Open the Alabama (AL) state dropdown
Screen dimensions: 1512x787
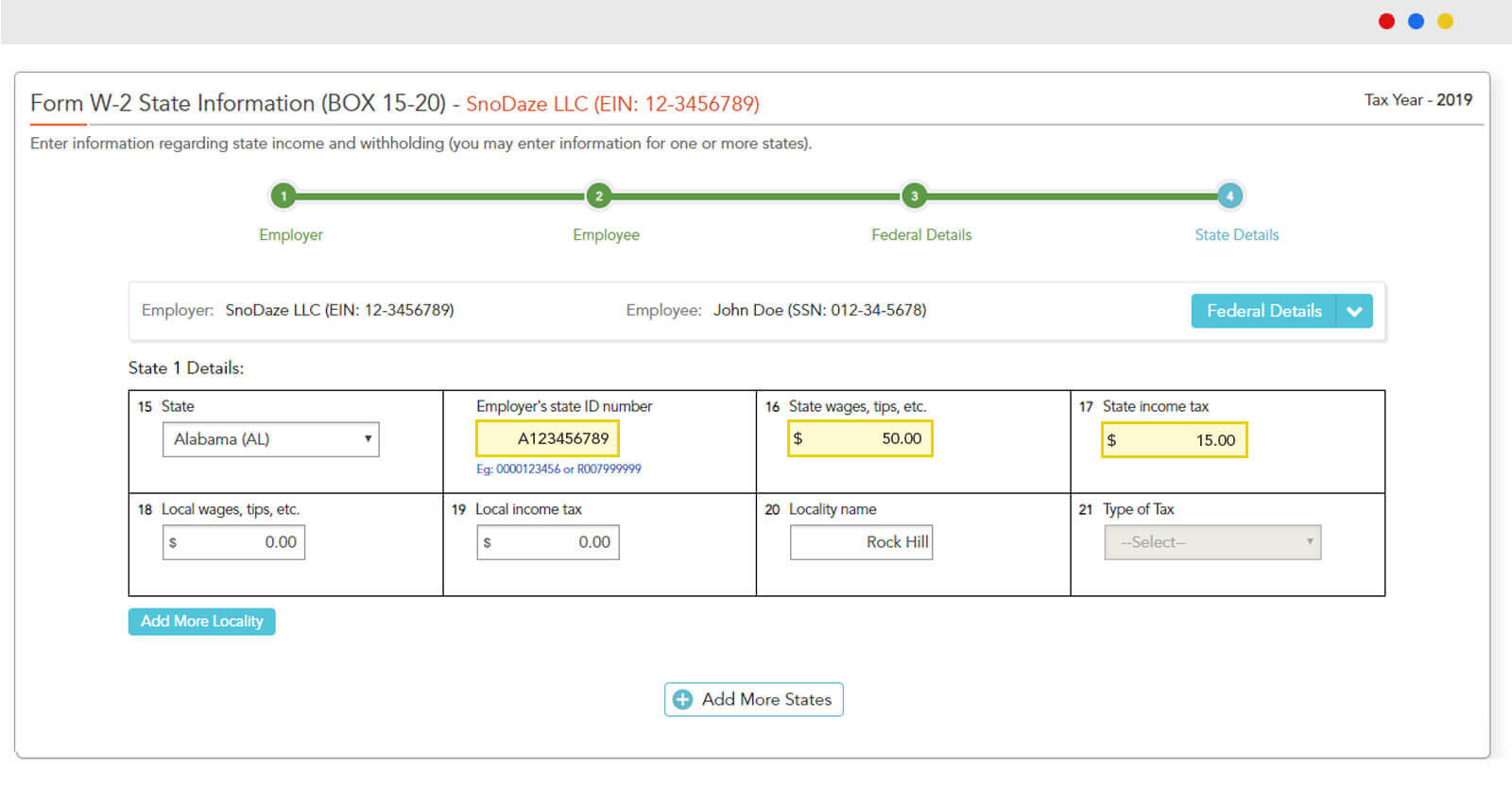(270, 439)
